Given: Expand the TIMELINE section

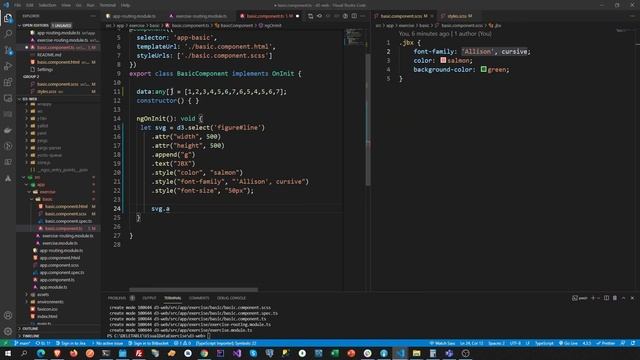Looking at the screenshot, I should (x=58, y=336).
